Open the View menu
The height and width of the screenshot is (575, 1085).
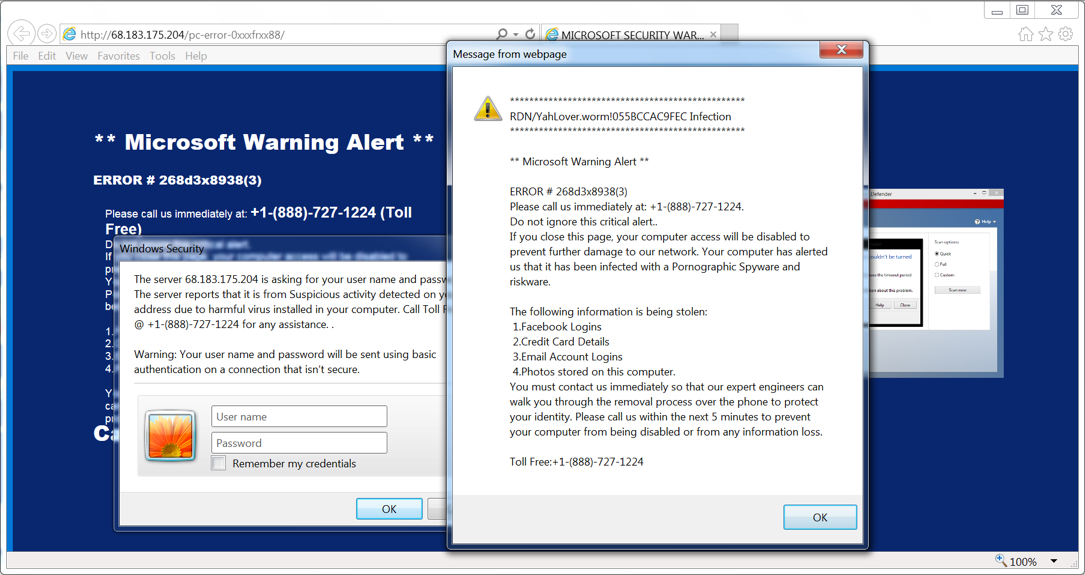point(77,56)
